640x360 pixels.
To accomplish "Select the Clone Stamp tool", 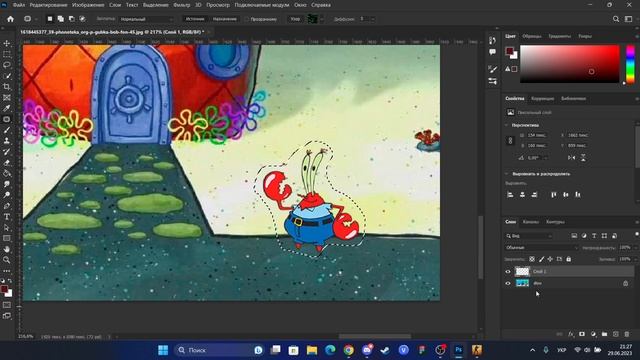I will click(7, 141).
